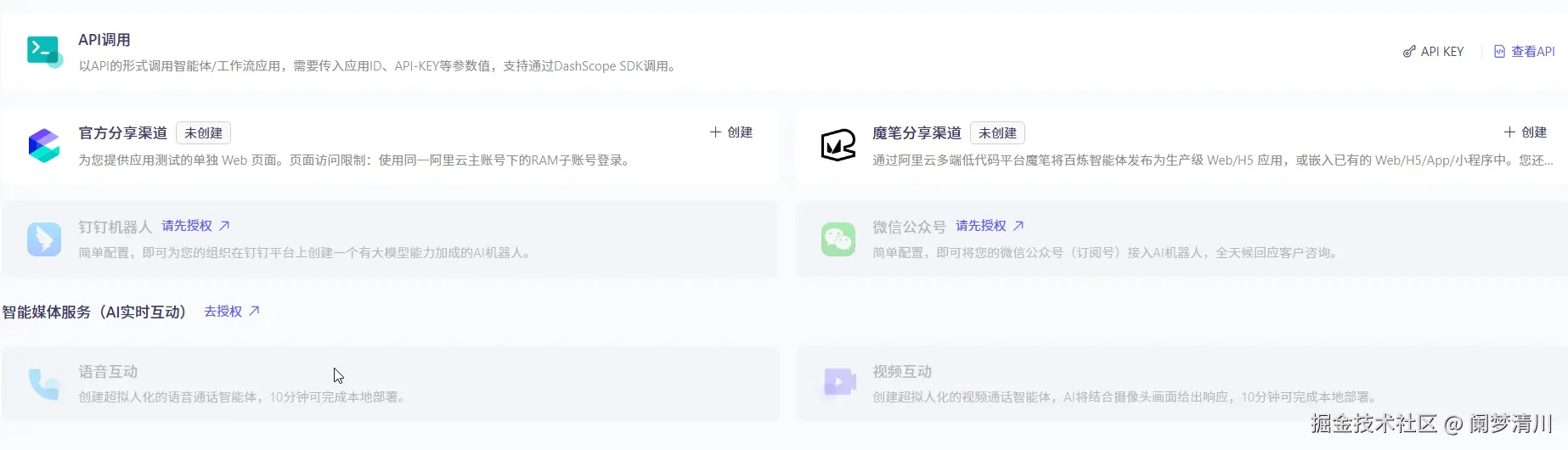Click 语音互动 description about 语音通话智能体
The width and height of the screenshot is (1568, 450).
click(244, 397)
